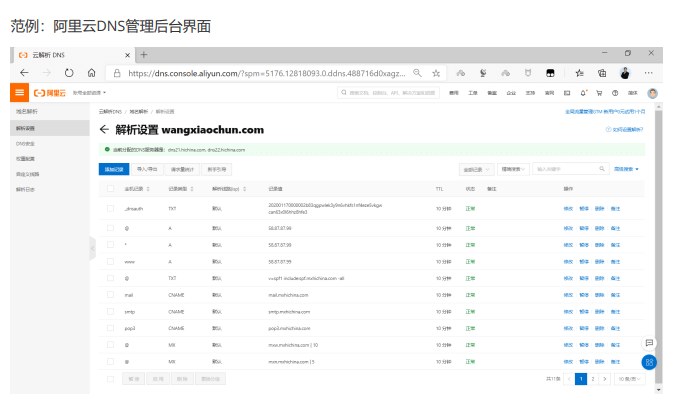Viewport: 678px width, 409px height.
Task: Open the feedback chat bubble icon
Action: point(649,343)
